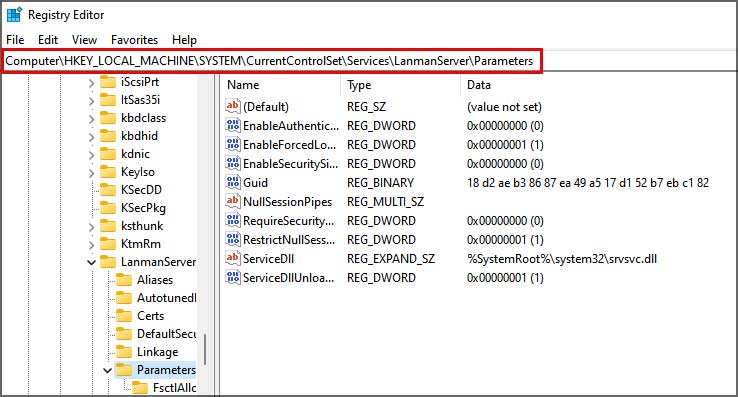Image resolution: width=738 pixels, height=397 pixels.
Task: Select the KSecDD folder icon
Action: click(108, 190)
